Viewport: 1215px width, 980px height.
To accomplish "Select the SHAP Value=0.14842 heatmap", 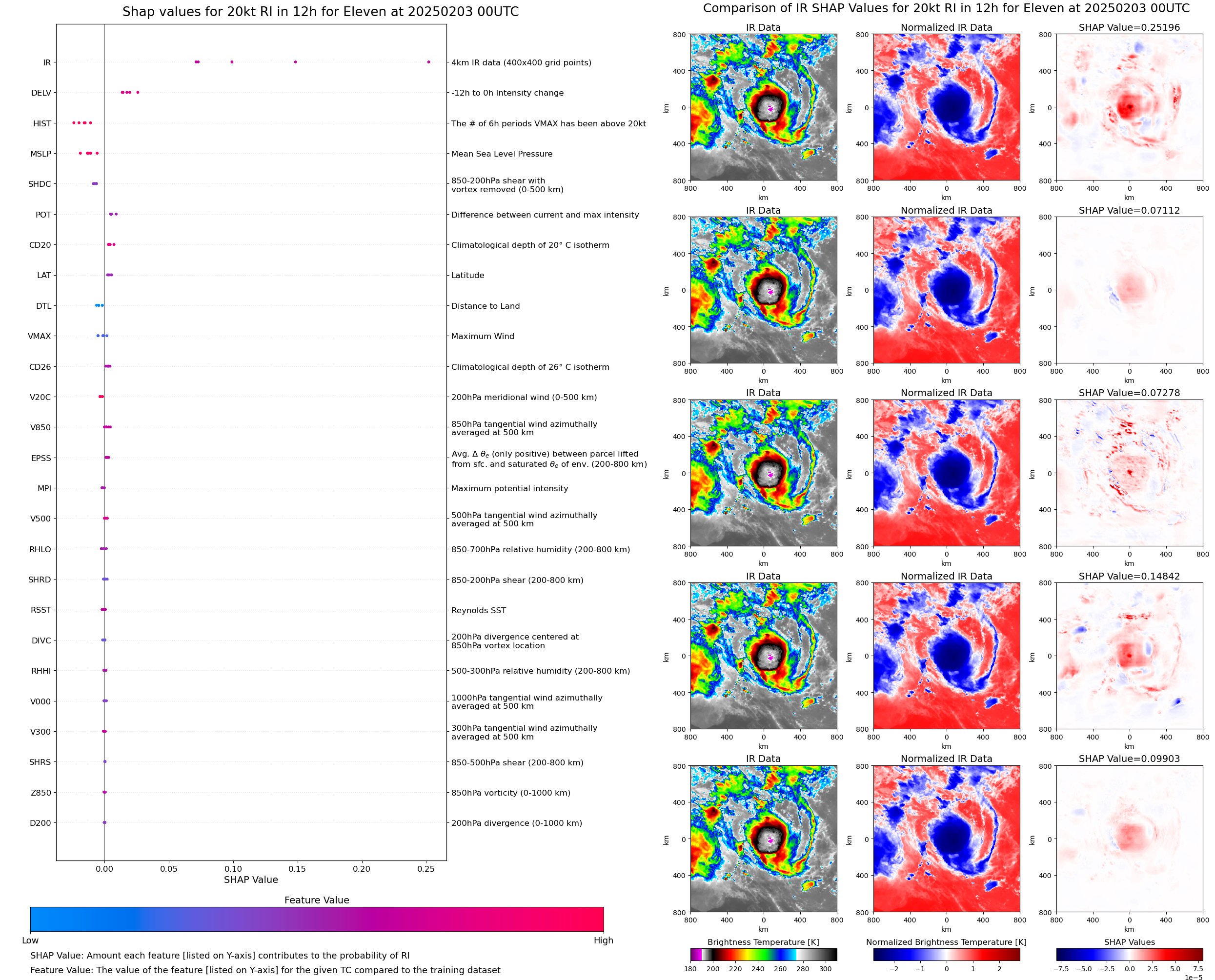I will tap(1129, 656).
